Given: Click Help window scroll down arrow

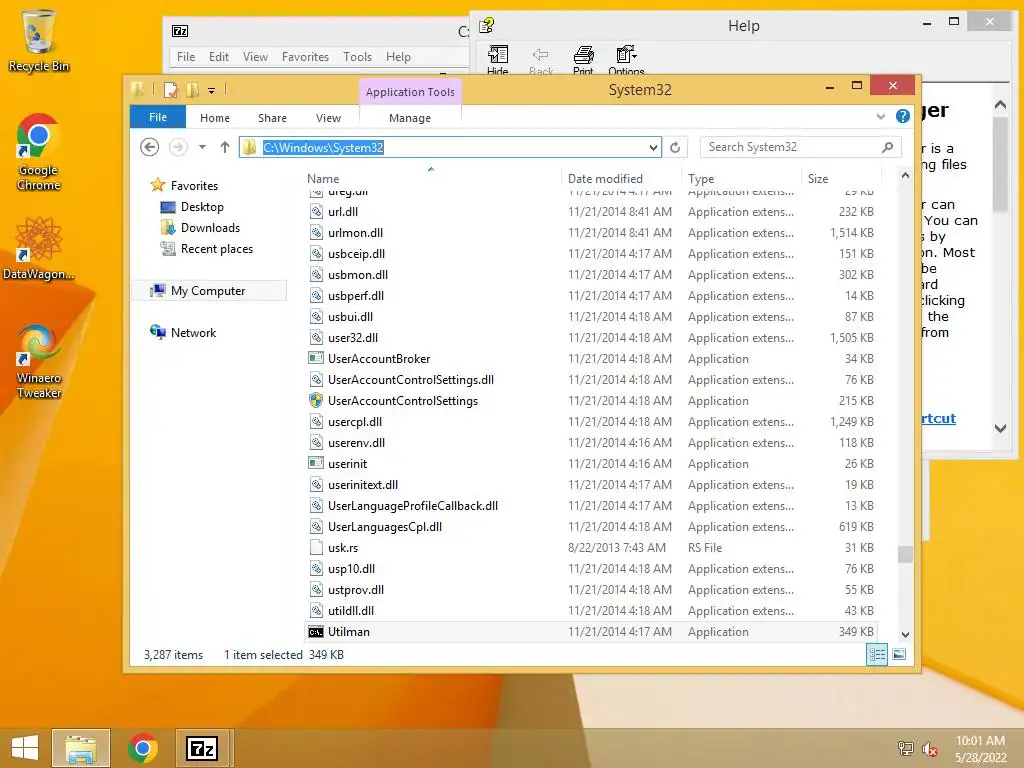Looking at the screenshot, I should 1000,428.
